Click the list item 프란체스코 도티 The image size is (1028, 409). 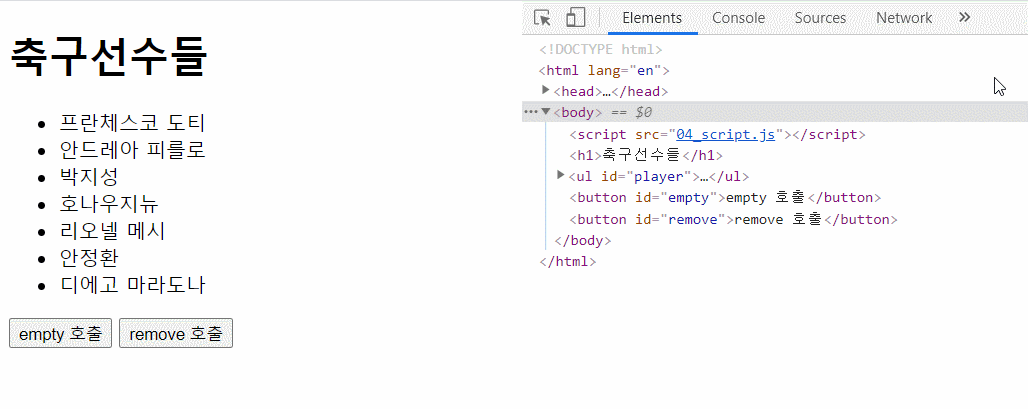coord(132,123)
